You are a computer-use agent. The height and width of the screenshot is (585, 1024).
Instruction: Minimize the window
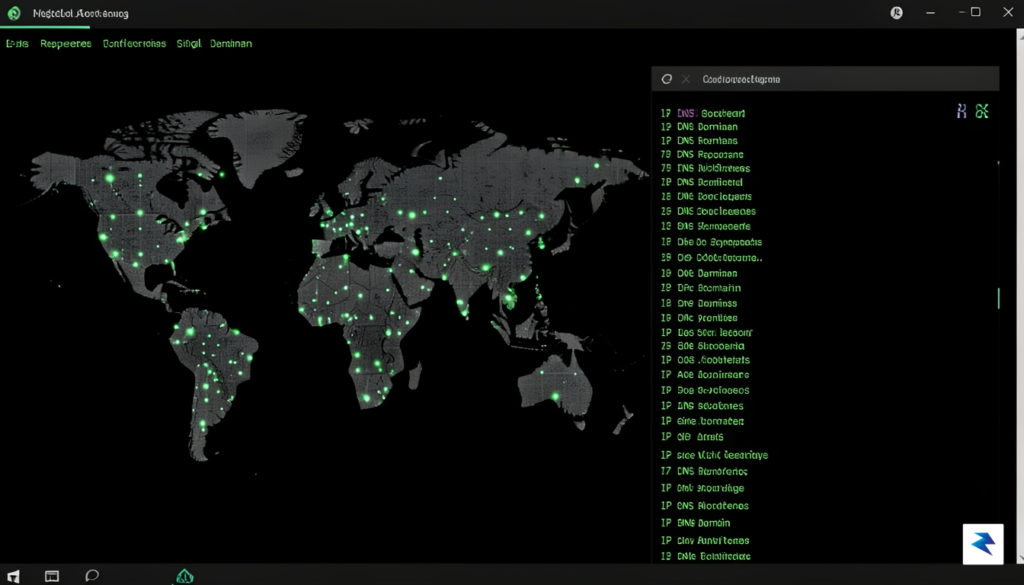tap(931, 12)
